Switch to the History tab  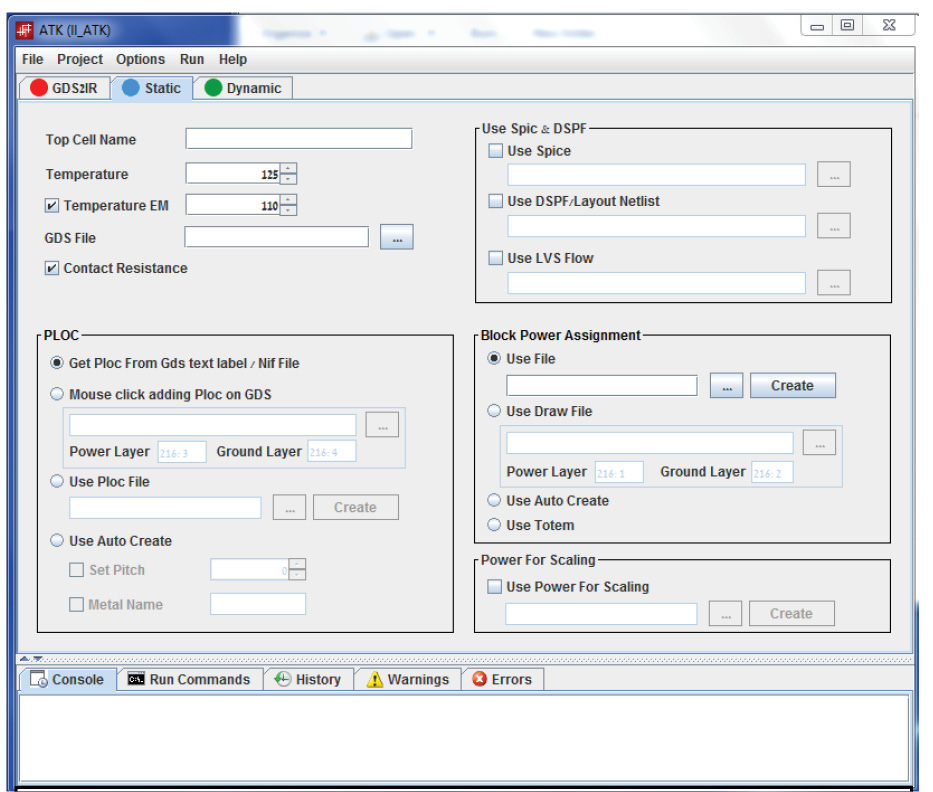point(308,679)
